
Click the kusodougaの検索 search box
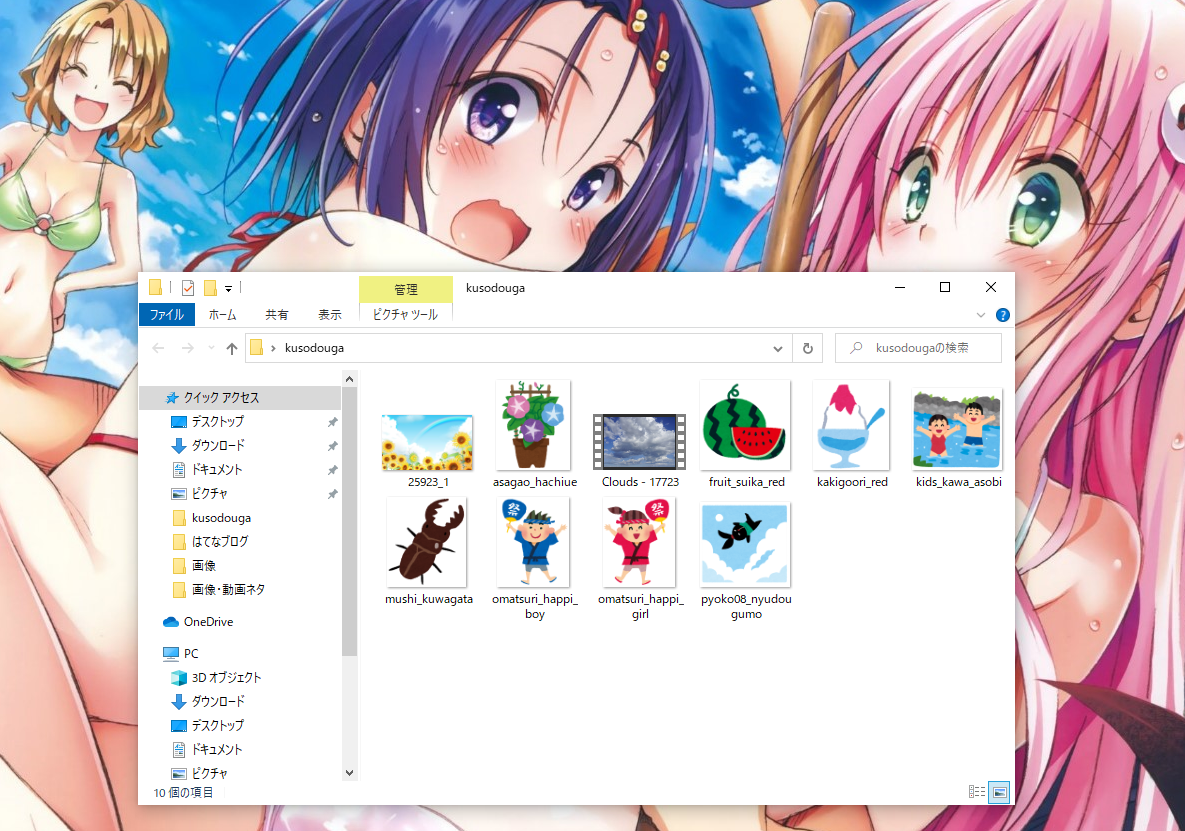[x=918, y=348]
